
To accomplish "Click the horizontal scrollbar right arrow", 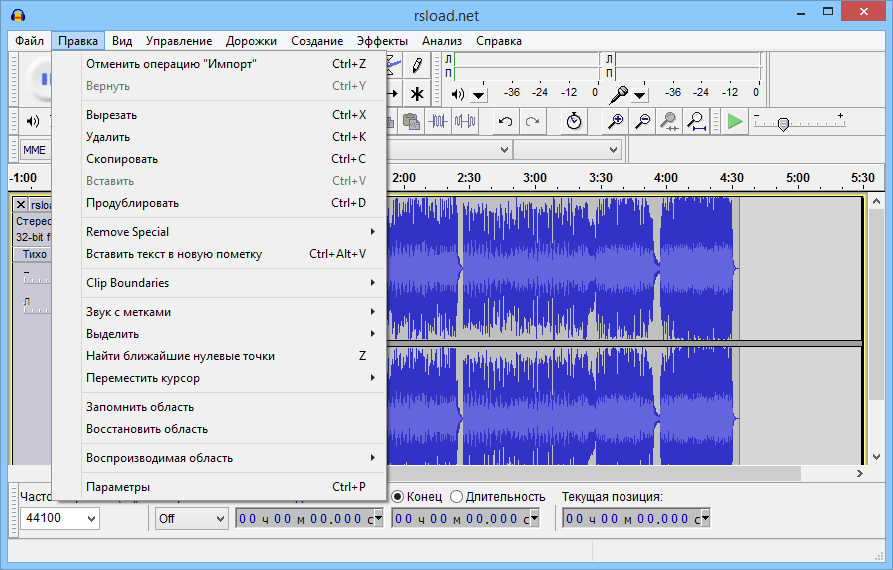I will (859, 474).
